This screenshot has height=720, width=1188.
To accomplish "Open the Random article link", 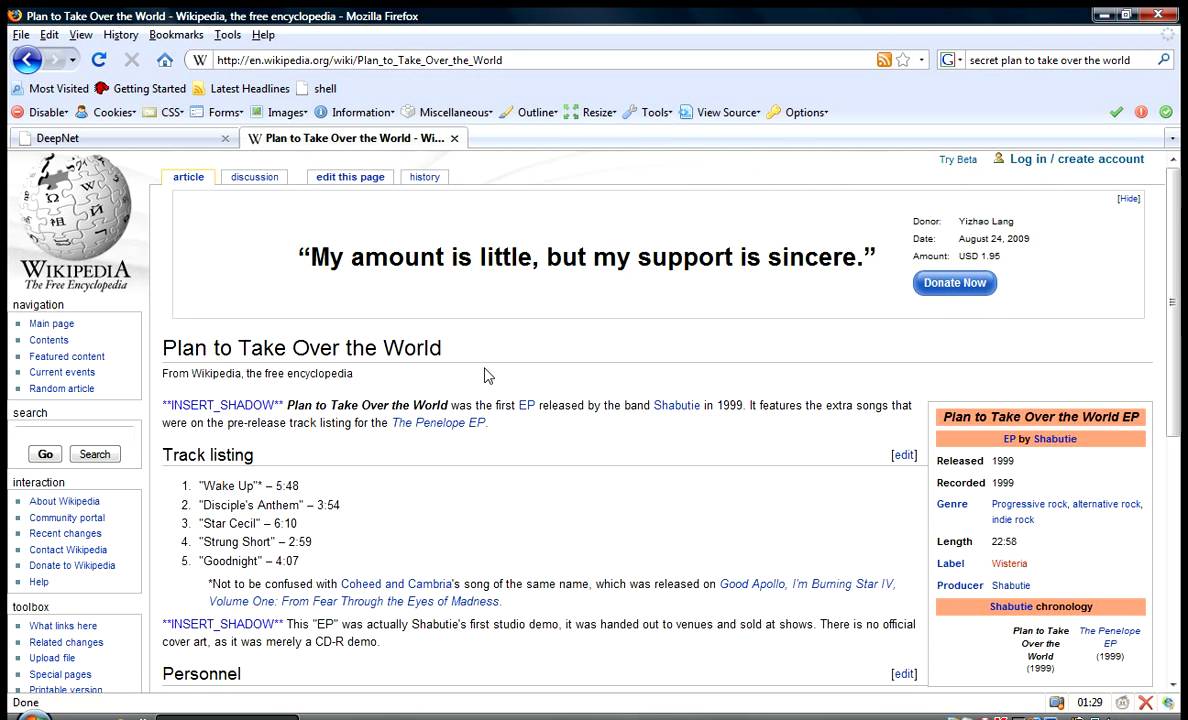I will 61,388.
